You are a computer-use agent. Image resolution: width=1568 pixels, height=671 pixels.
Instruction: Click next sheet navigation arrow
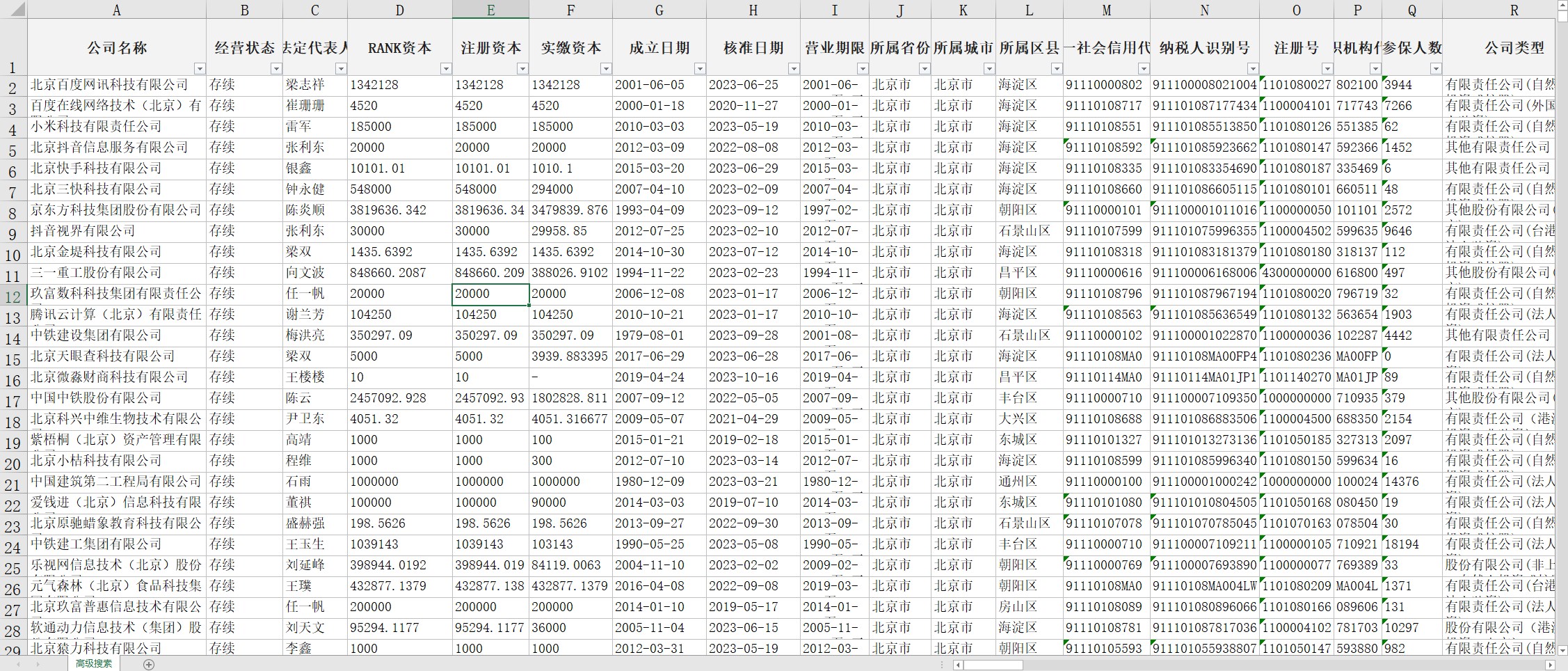(x=38, y=664)
